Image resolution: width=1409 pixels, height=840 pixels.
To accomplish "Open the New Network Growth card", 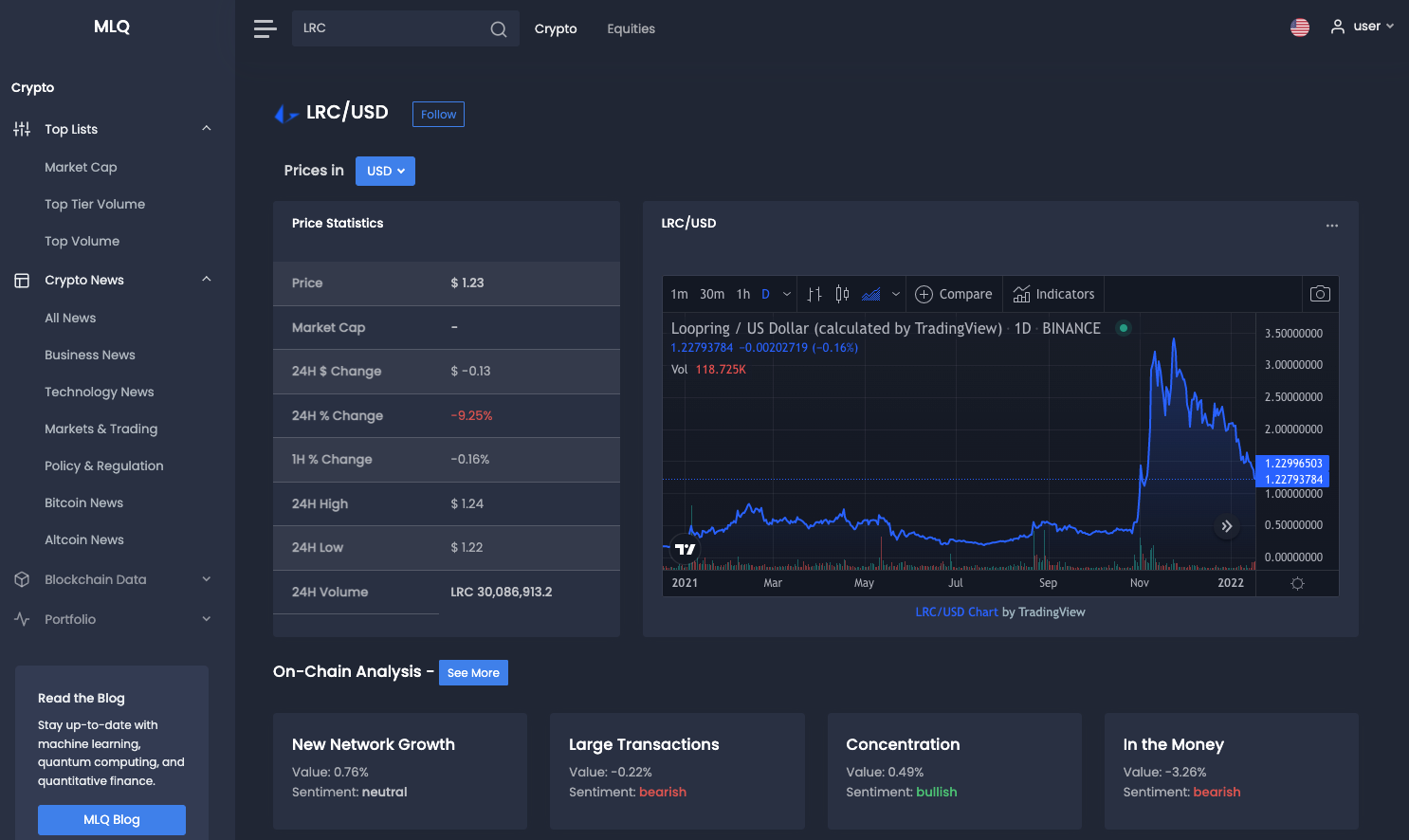I will pyautogui.click(x=400, y=771).
